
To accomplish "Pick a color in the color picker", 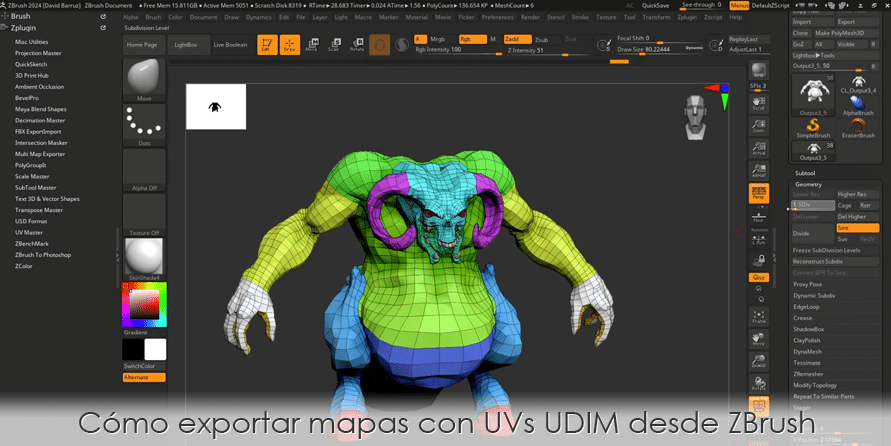I will [144, 305].
